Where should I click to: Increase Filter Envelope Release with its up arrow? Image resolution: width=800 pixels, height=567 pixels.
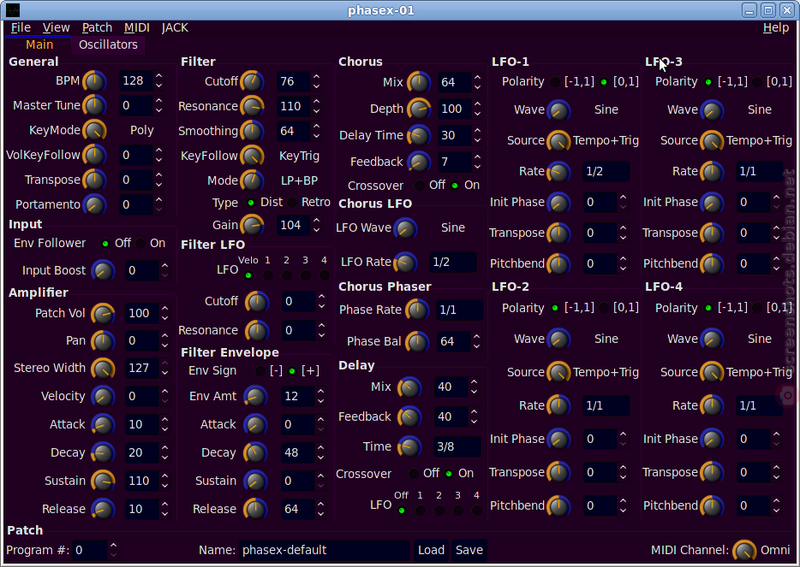tap(320, 504)
